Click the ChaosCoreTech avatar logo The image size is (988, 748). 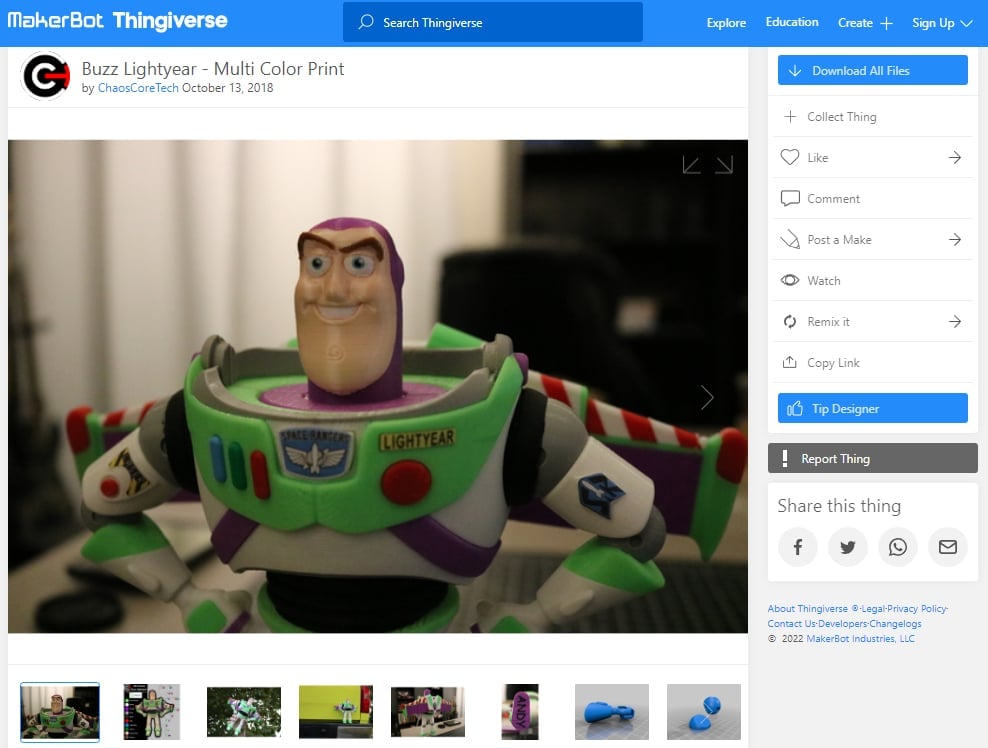coord(45,76)
